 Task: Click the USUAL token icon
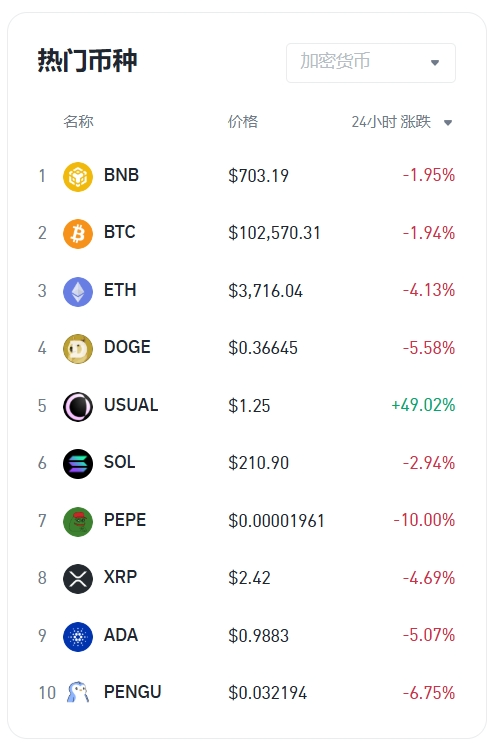tap(78, 406)
